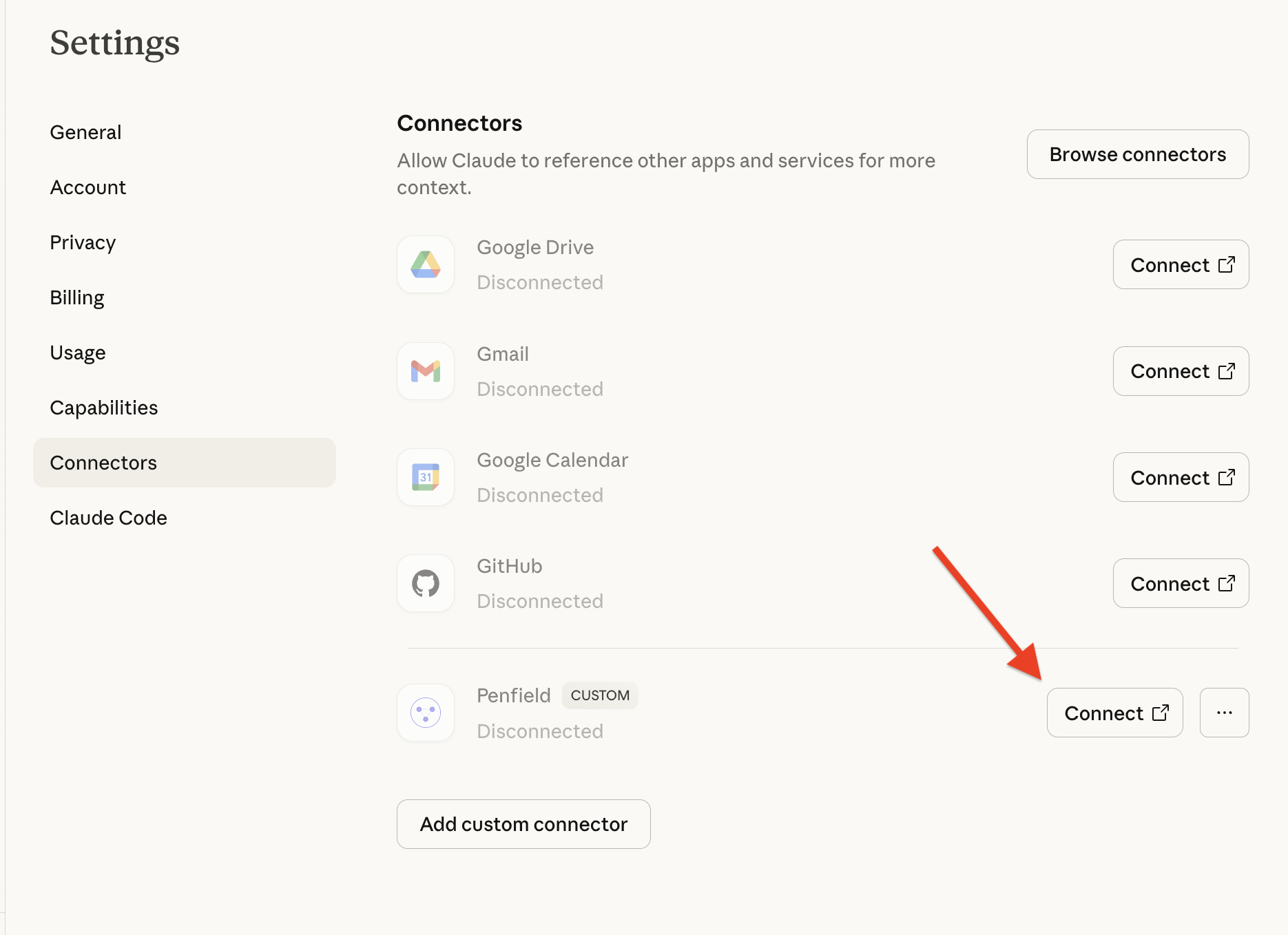Click Add custom connector
This screenshot has height=935, width=1288.
[x=523, y=824]
